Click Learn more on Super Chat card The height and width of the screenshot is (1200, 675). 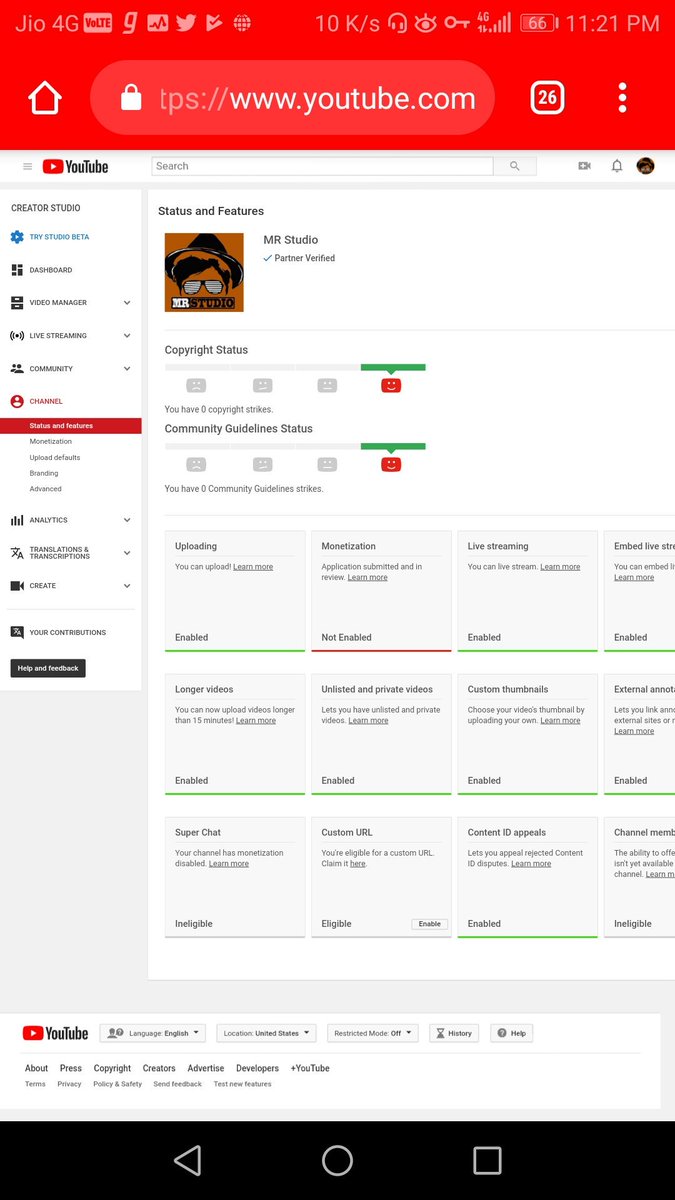(229, 864)
